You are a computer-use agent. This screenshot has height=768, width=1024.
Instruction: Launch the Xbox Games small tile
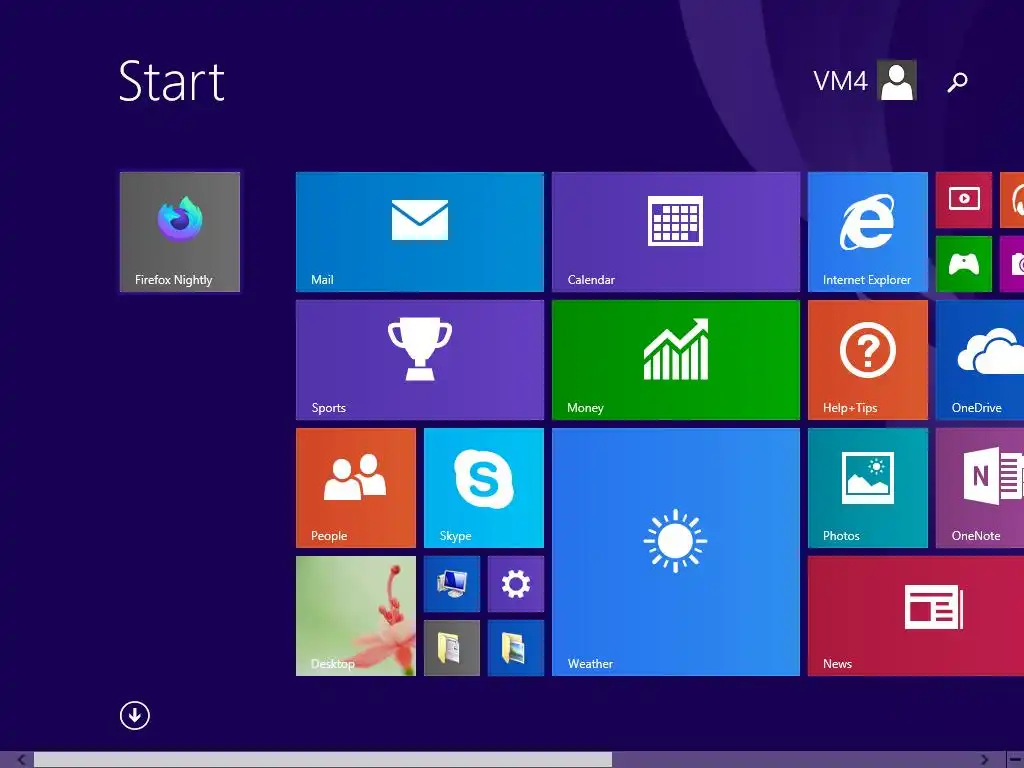click(963, 264)
